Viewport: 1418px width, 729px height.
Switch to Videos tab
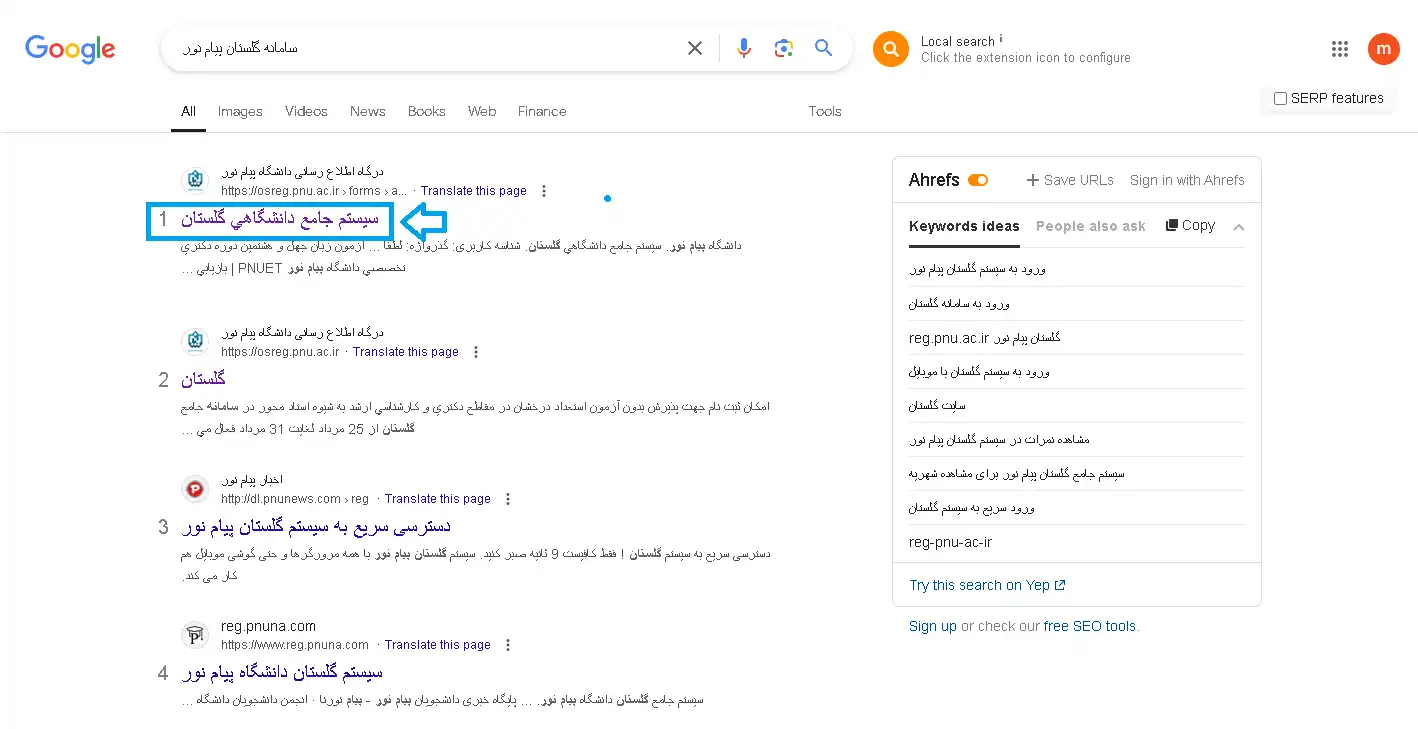click(x=306, y=111)
